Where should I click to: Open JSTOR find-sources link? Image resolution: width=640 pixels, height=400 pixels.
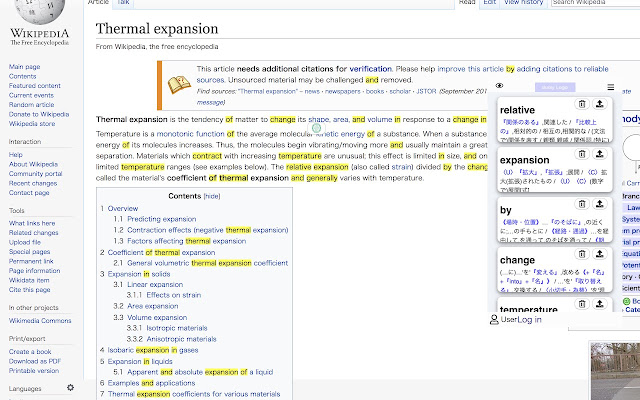click(x=426, y=91)
